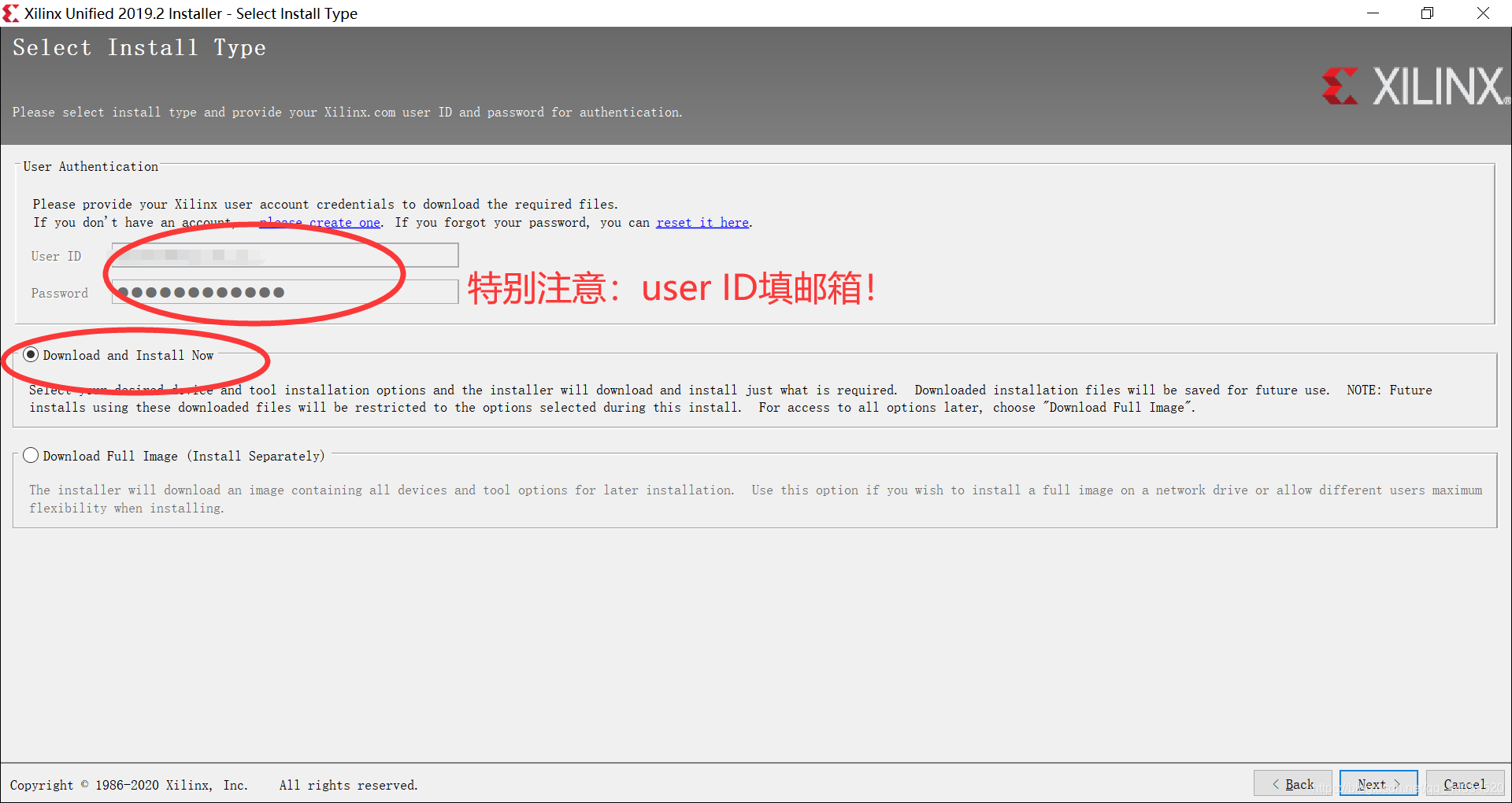The height and width of the screenshot is (803, 1512).
Task: Click into the User ID field
Action: (285, 255)
